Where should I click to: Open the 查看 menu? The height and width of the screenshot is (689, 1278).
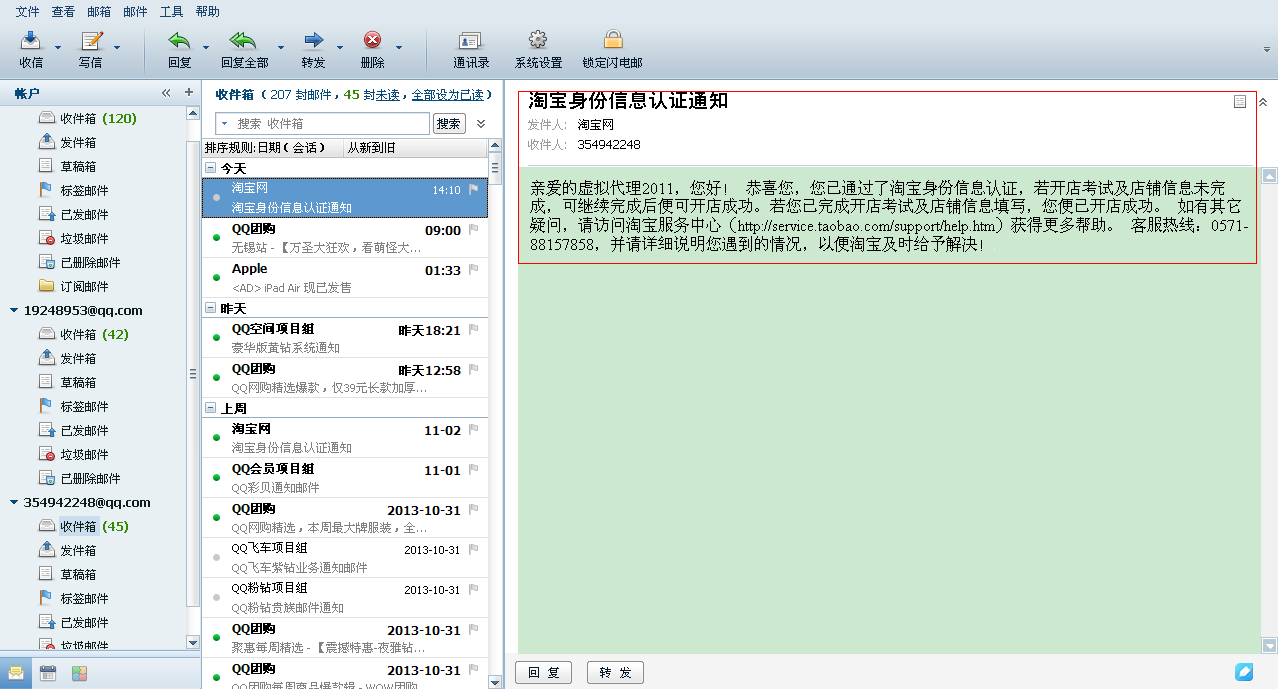(63, 12)
